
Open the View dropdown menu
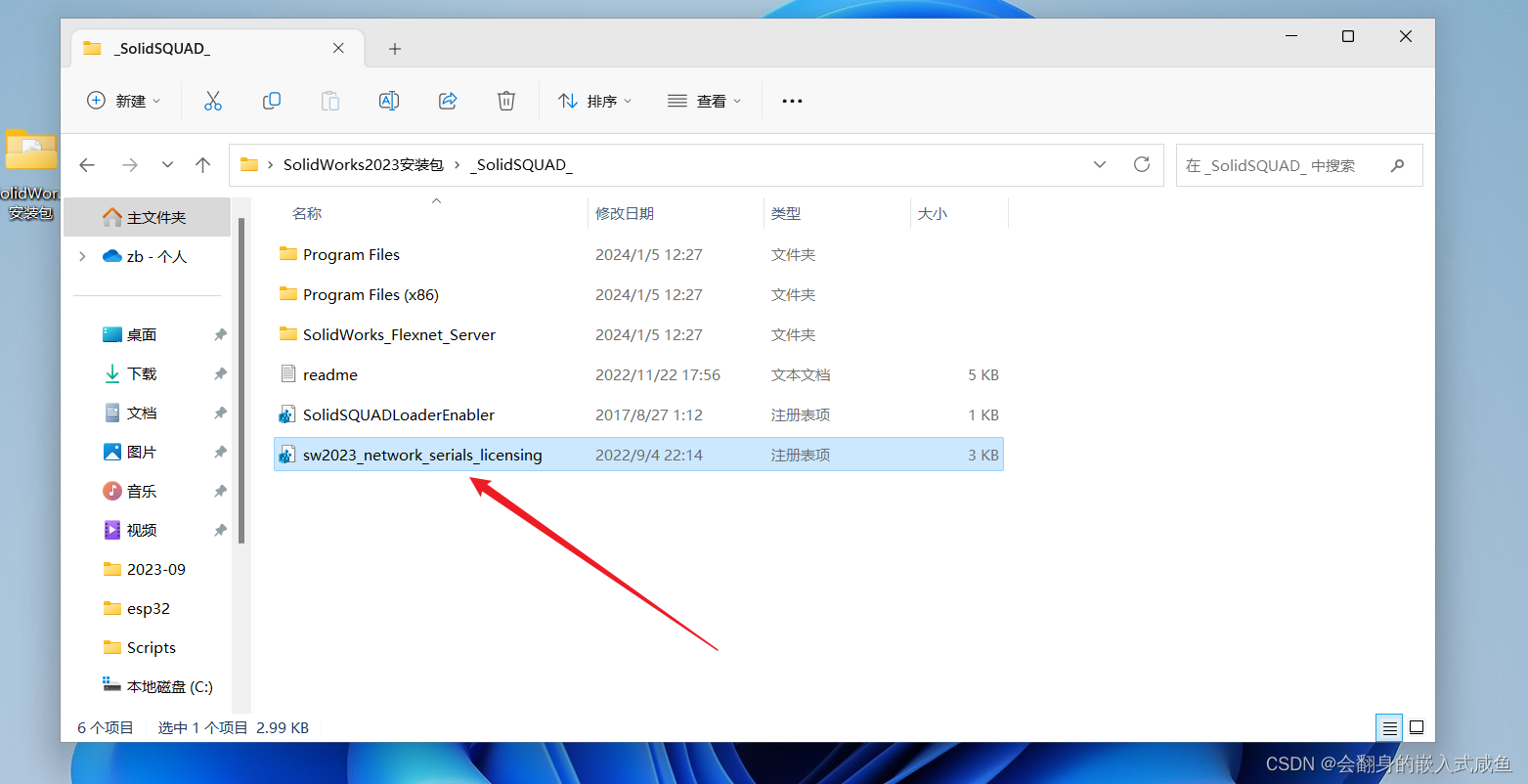coord(704,101)
